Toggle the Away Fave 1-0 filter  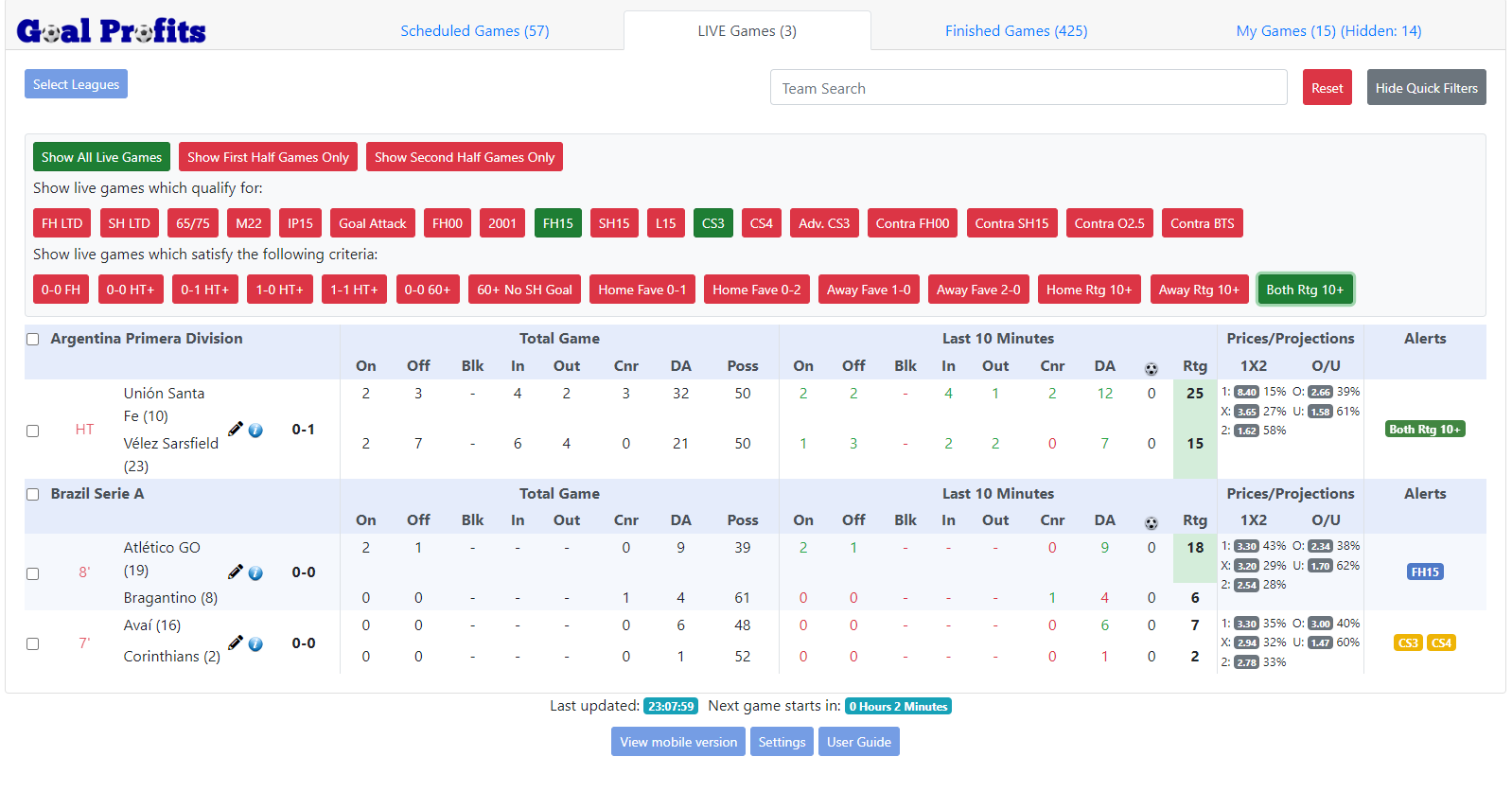click(x=869, y=290)
